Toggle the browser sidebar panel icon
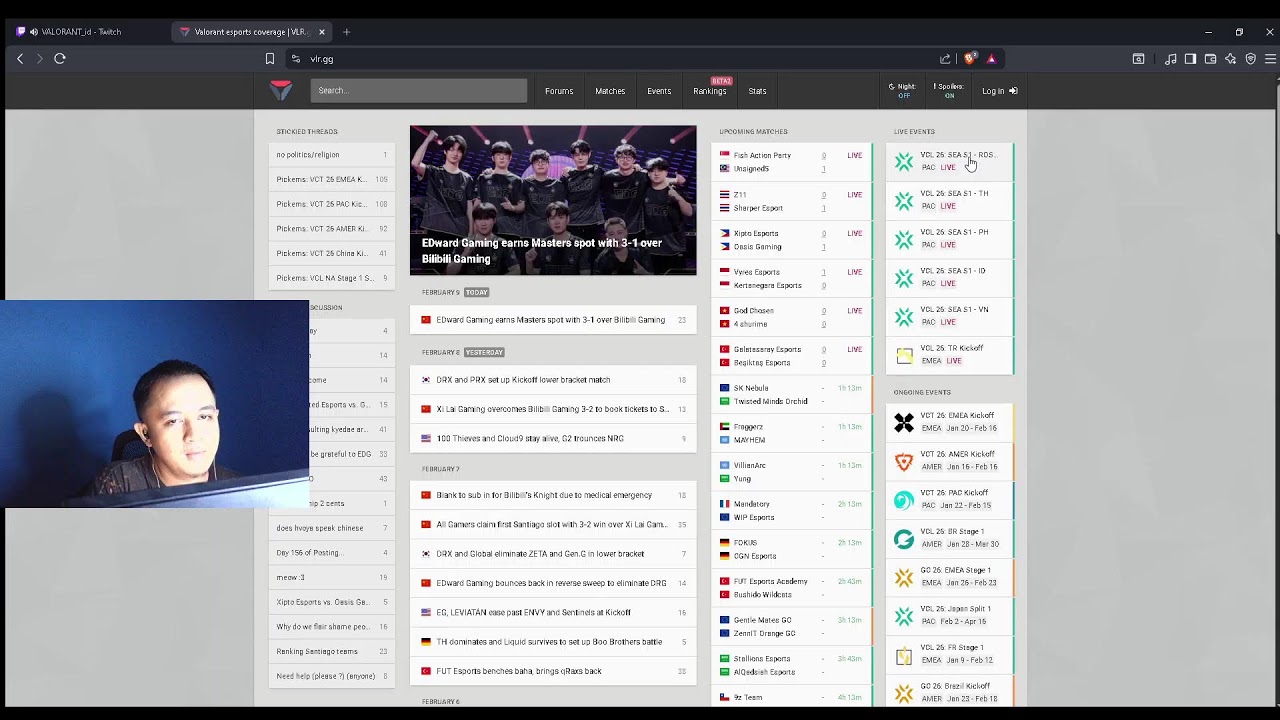1280x720 pixels. click(x=1190, y=59)
